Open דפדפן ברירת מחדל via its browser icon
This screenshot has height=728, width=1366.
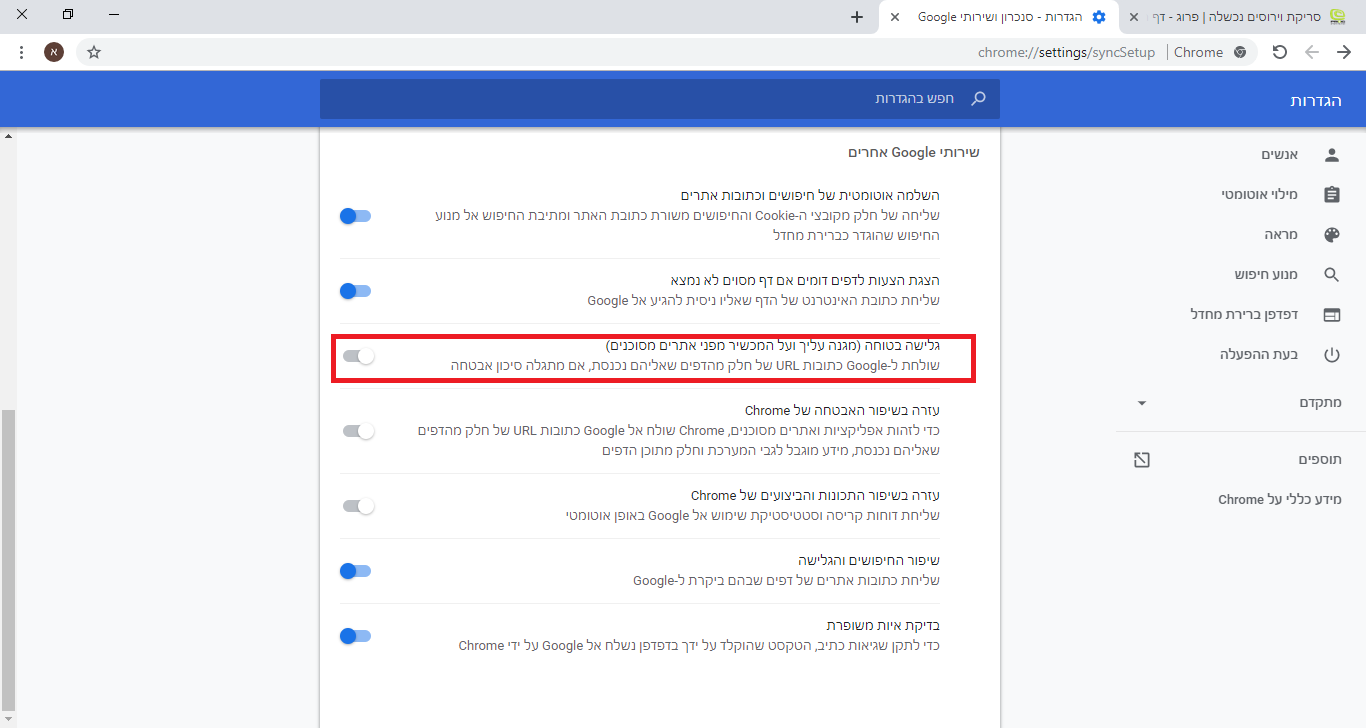[1331, 314]
